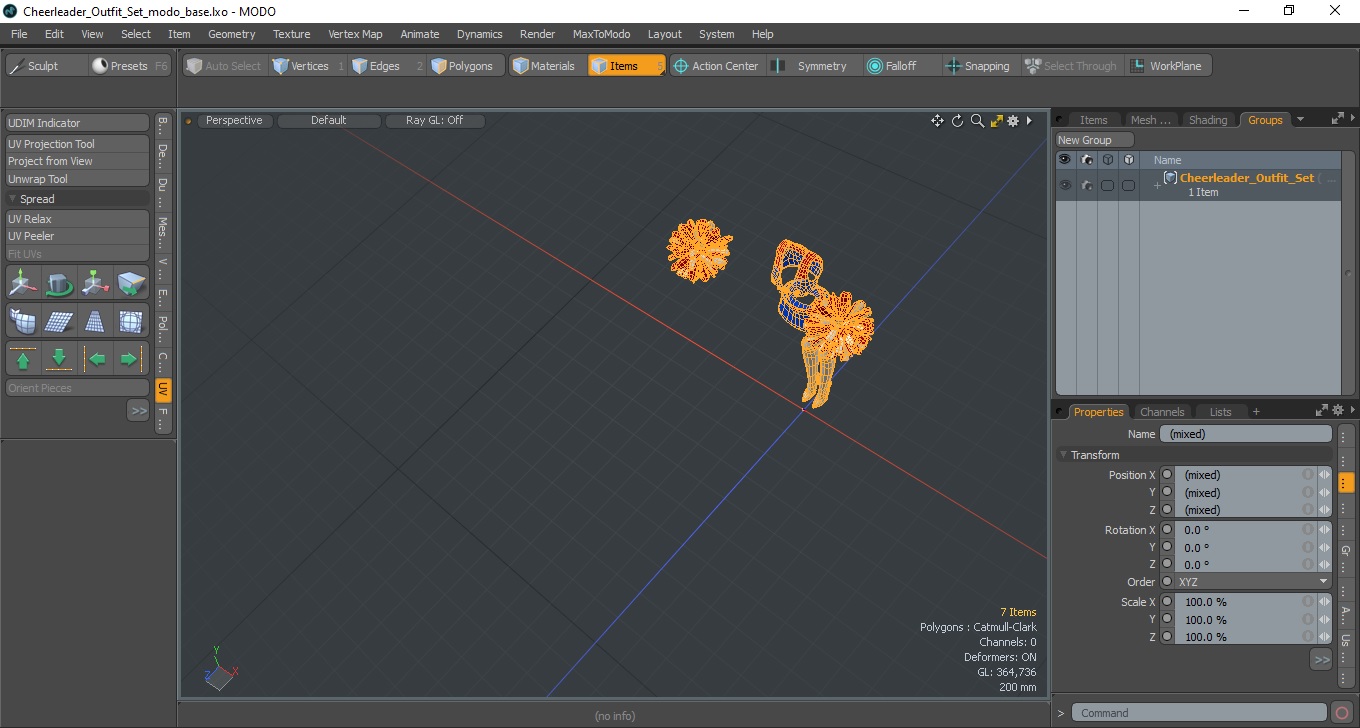Click the viewport pan/move icon
Screen dimensions: 1360x728
pos(937,121)
